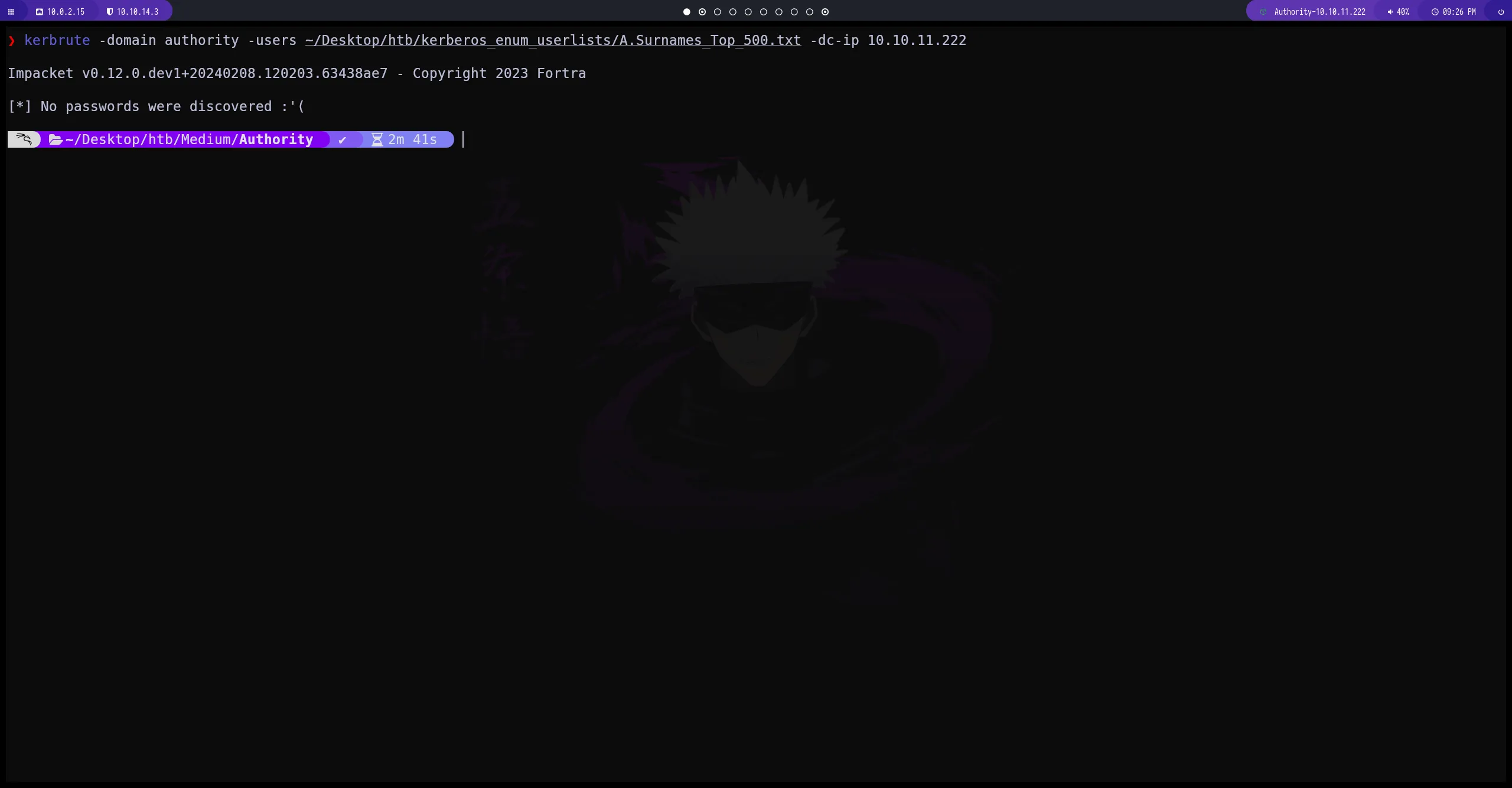
Task: Click the target cube icon before Authority
Action: 1263,12
